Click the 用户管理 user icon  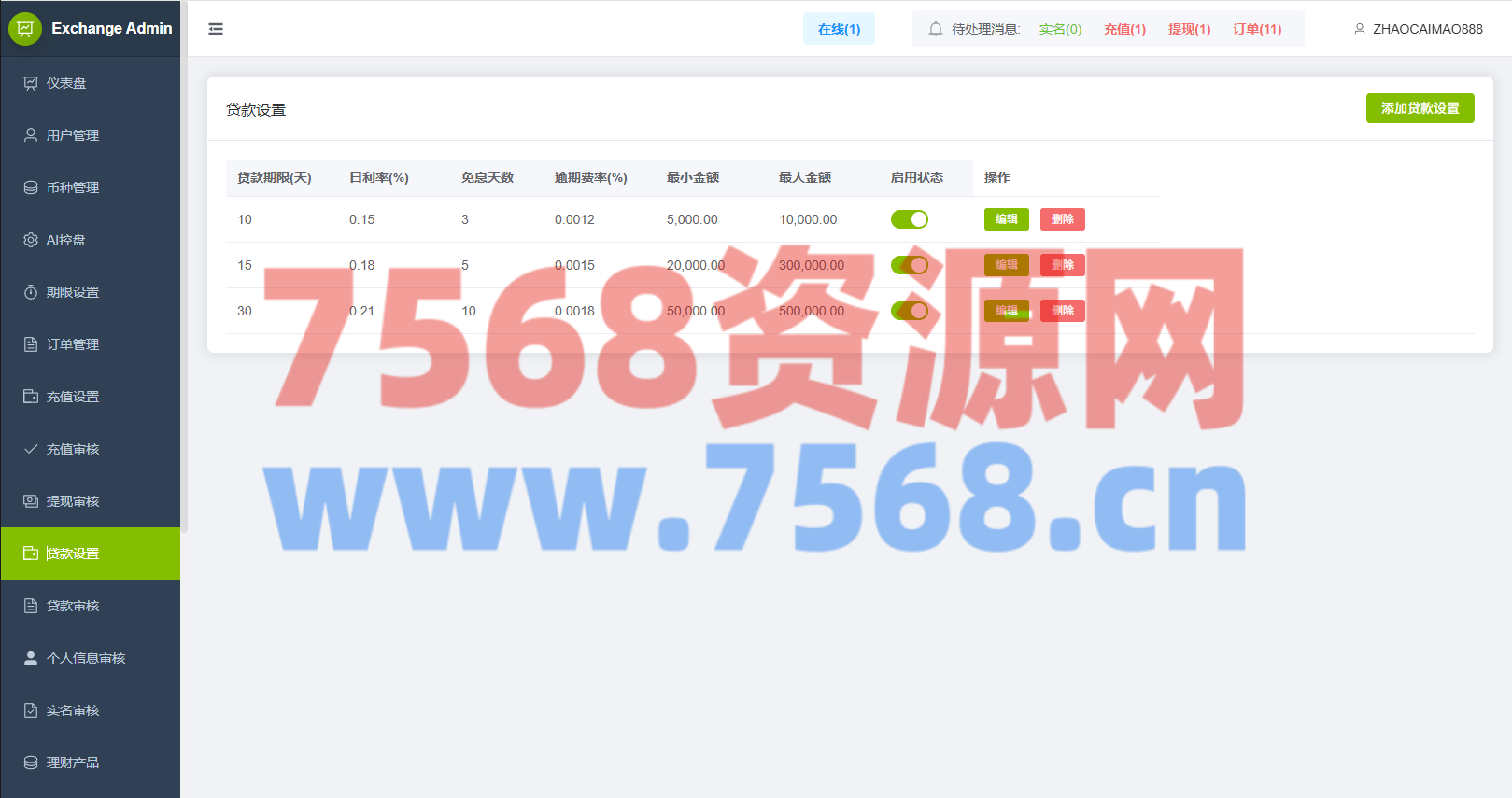(31, 135)
